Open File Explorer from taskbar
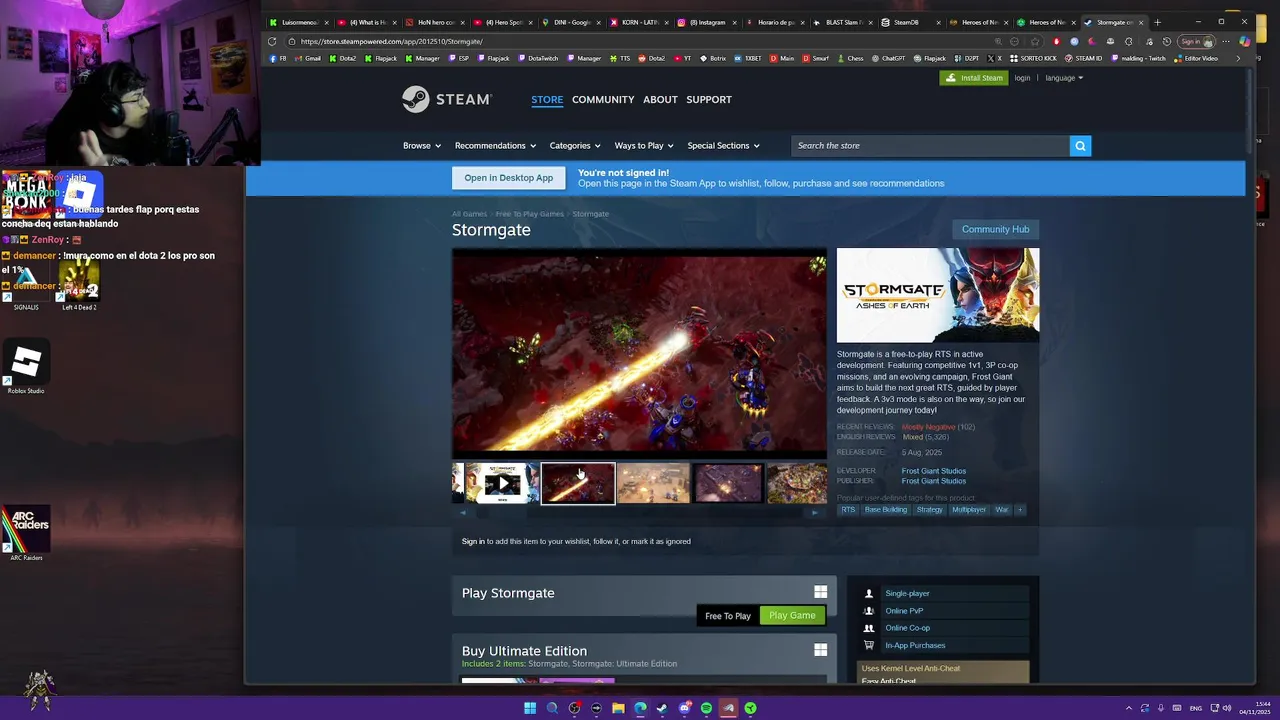1280x720 pixels. 618,708
